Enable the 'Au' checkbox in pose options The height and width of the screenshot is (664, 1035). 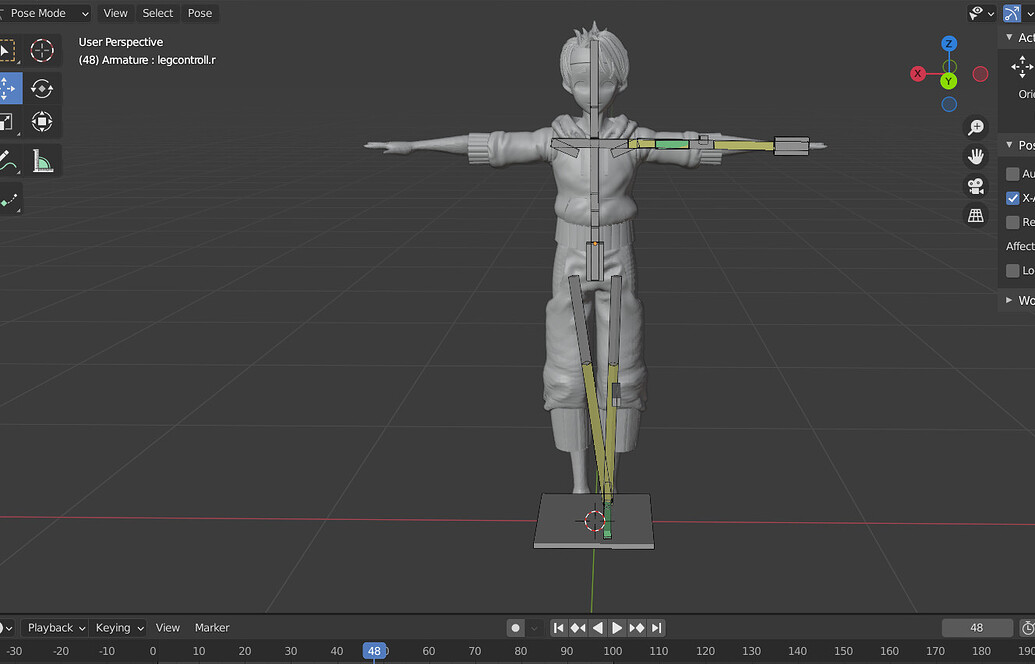click(x=1013, y=174)
